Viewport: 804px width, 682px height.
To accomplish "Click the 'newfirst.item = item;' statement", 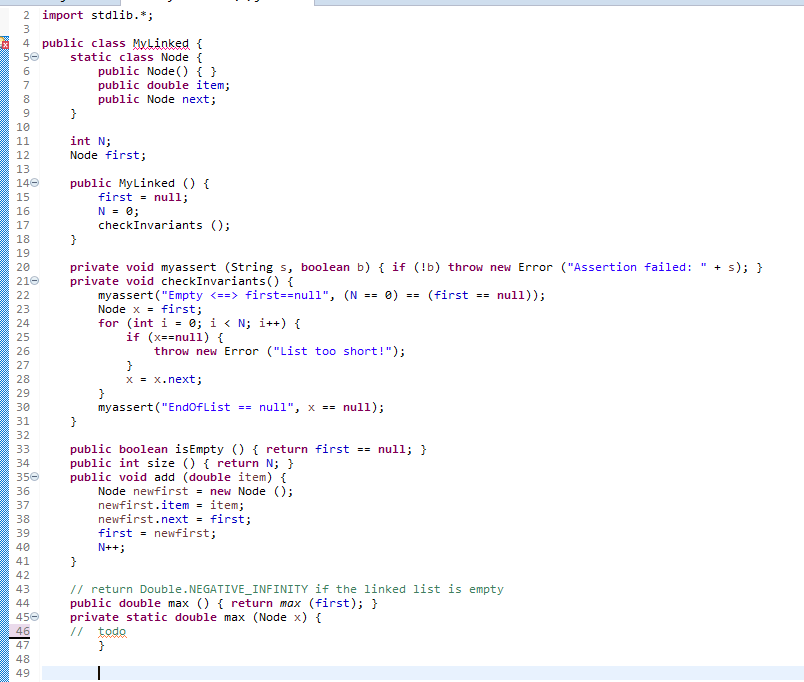I will click(x=171, y=505).
